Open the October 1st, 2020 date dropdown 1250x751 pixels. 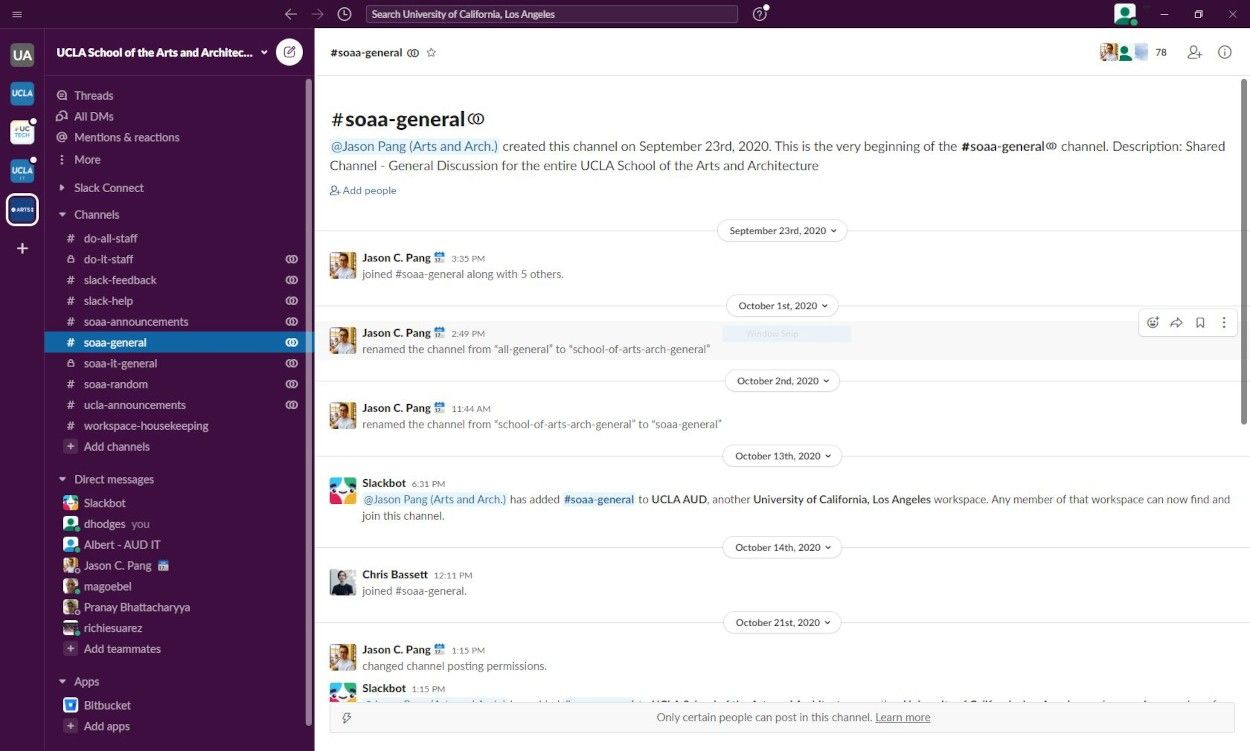coord(782,305)
